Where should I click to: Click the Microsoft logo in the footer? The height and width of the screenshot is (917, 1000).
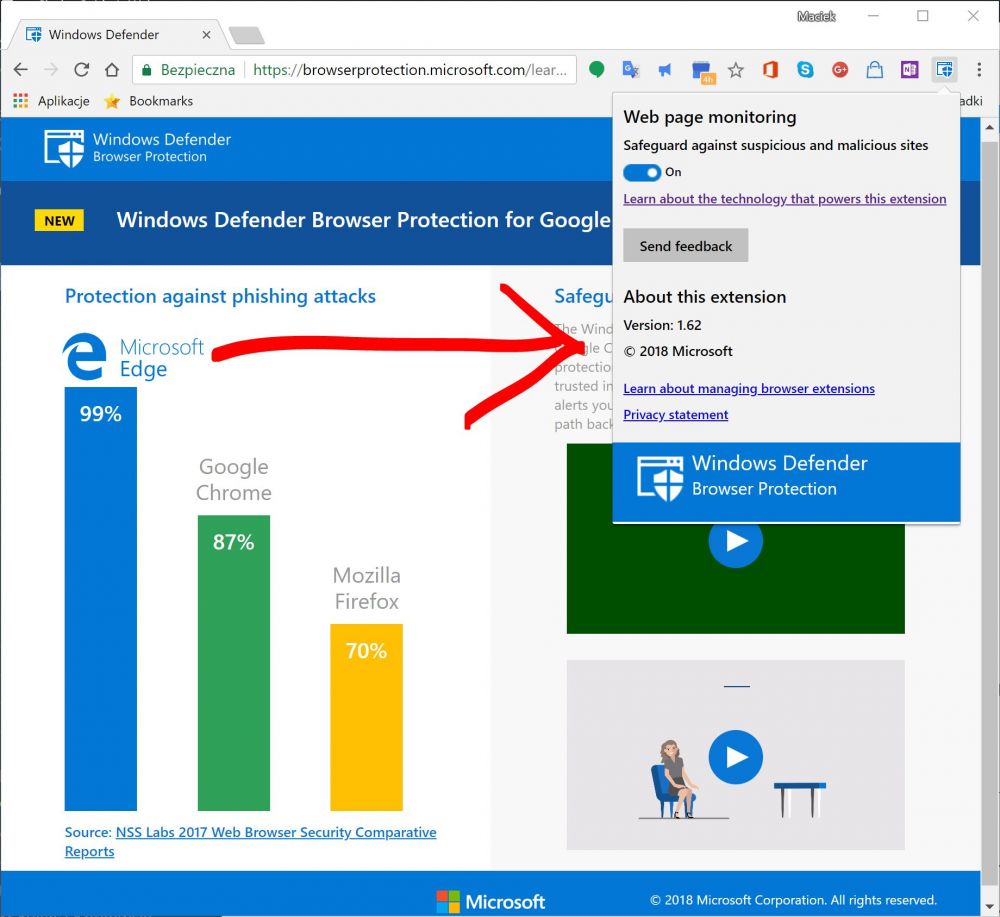(490, 901)
